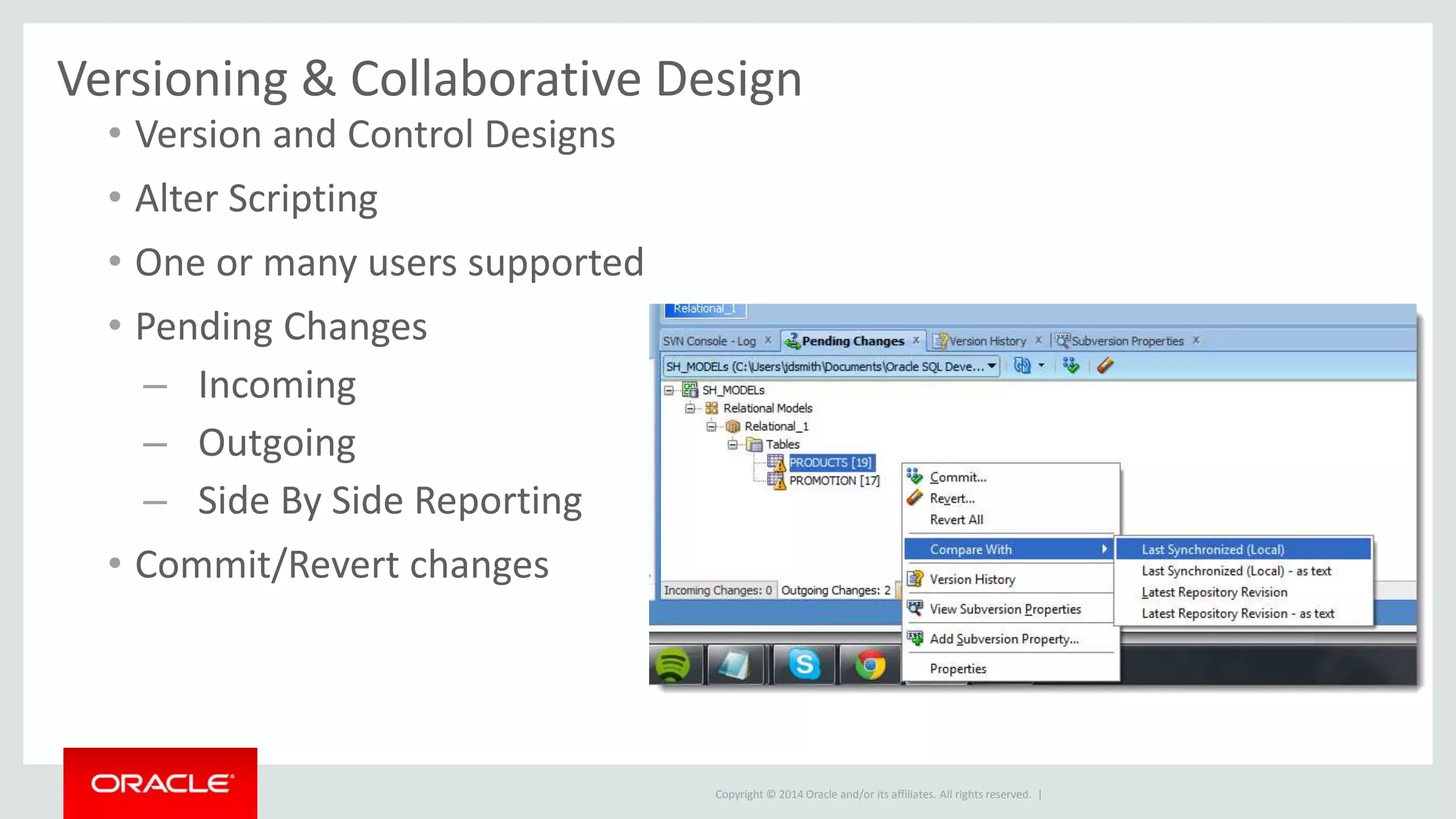Click the Commit icon in context menu
This screenshot has width=1456, height=819.
point(915,476)
